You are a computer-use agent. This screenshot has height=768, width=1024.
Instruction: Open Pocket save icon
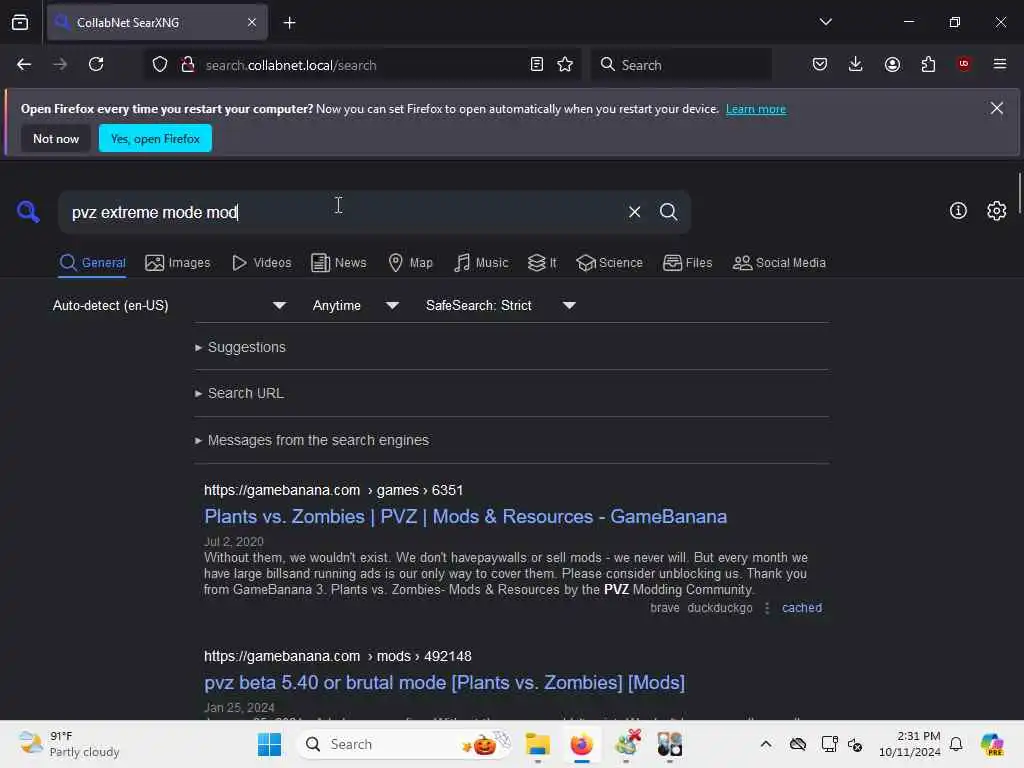click(x=820, y=64)
